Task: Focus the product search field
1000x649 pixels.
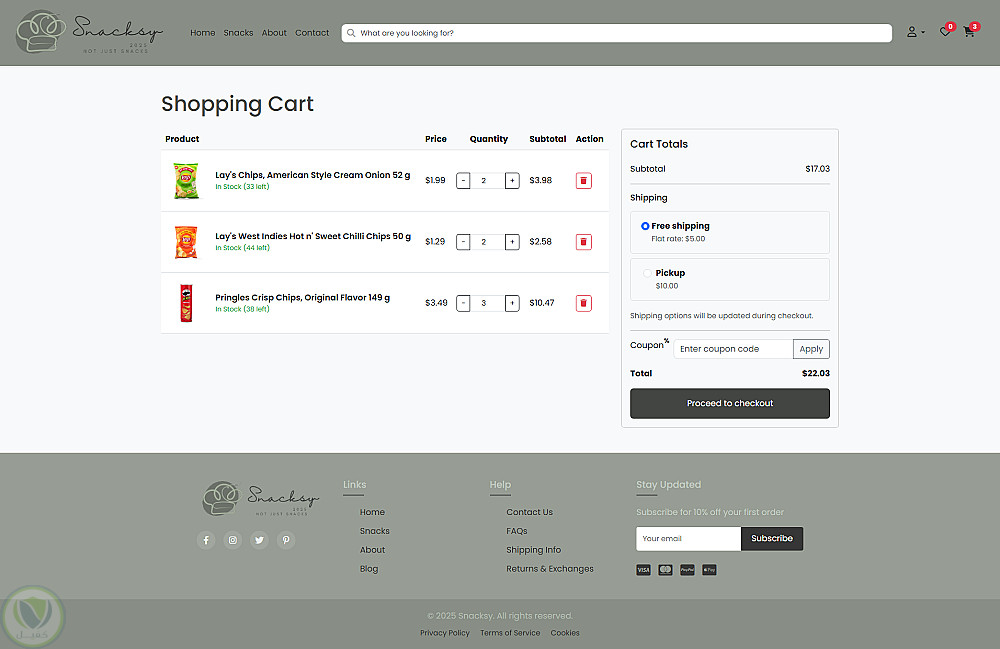Action: tap(620, 33)
